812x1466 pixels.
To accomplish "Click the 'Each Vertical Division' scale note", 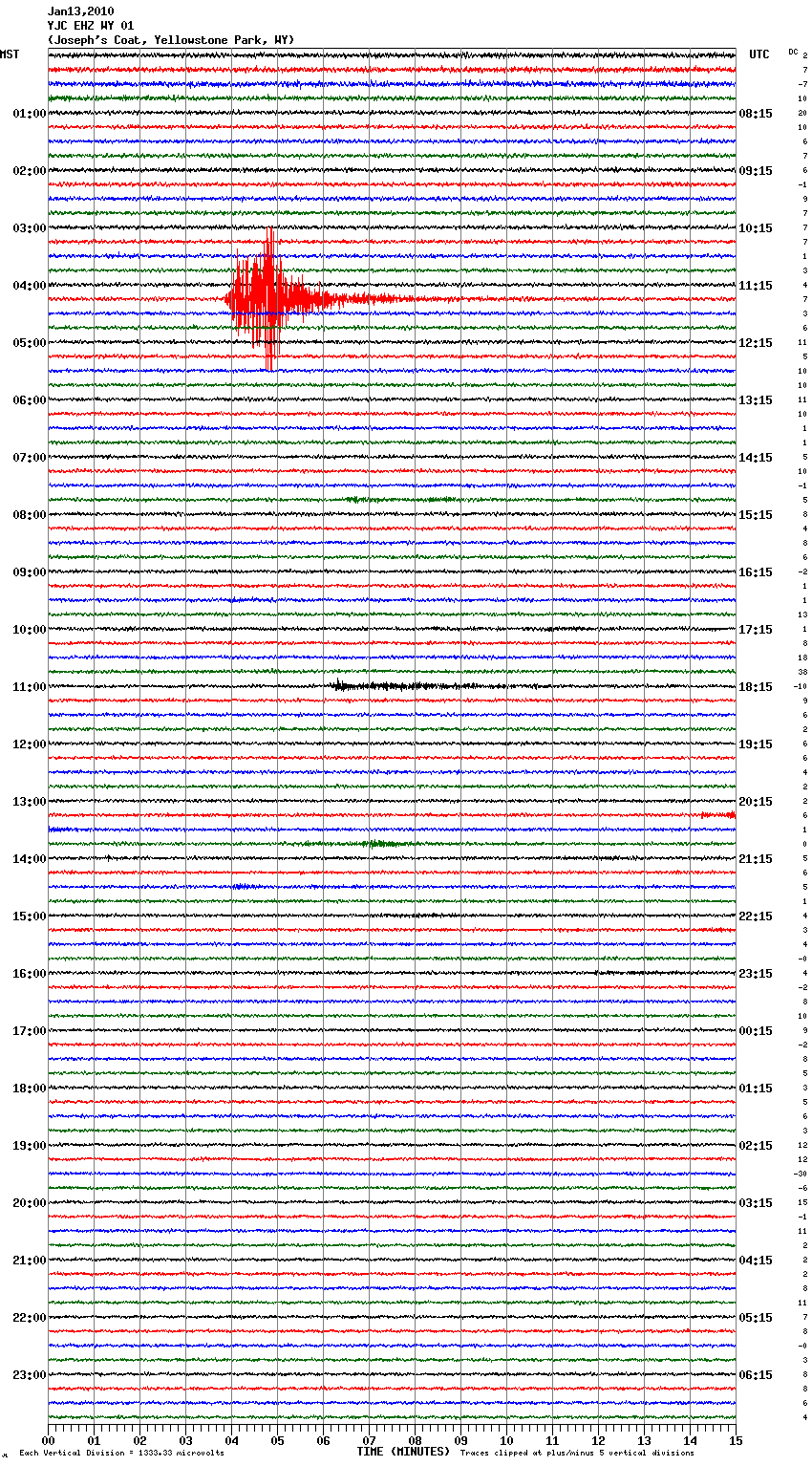I will [121, 1454].
